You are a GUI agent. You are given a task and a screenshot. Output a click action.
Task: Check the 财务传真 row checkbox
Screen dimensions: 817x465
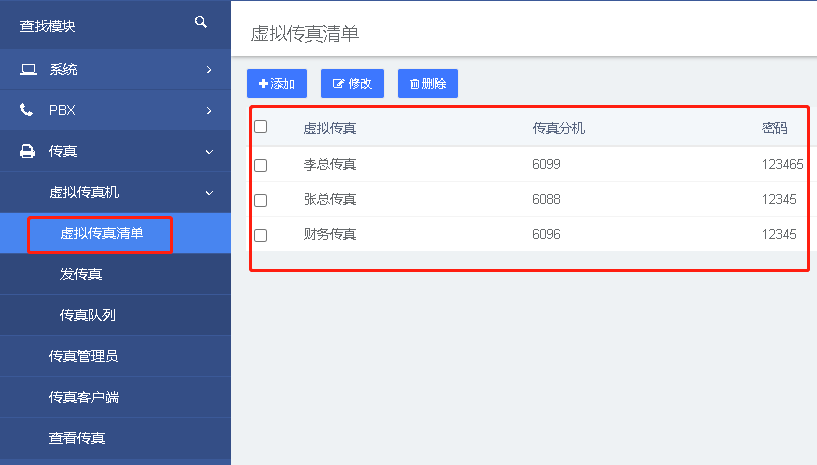[x=261, y=235]
